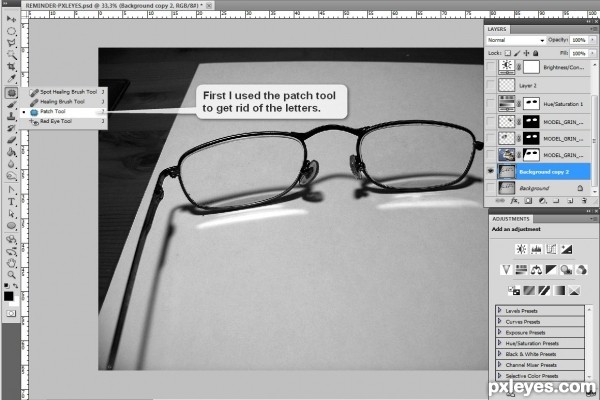Toggle Quick Mask mode
Image resolution: width=600 pixels, height=400 pixels.
(11, 313)
